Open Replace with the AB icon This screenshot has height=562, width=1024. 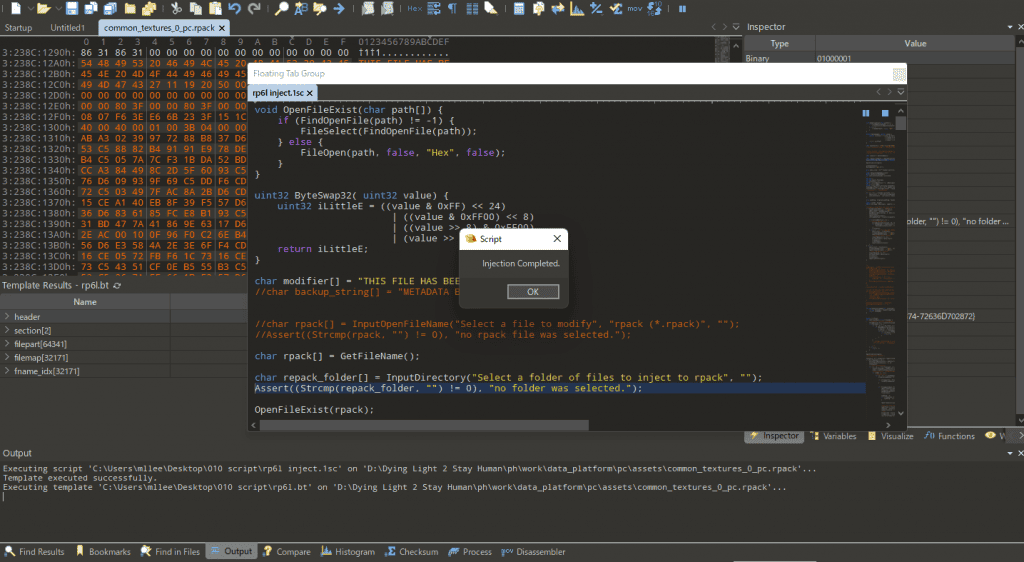point(300,8)
